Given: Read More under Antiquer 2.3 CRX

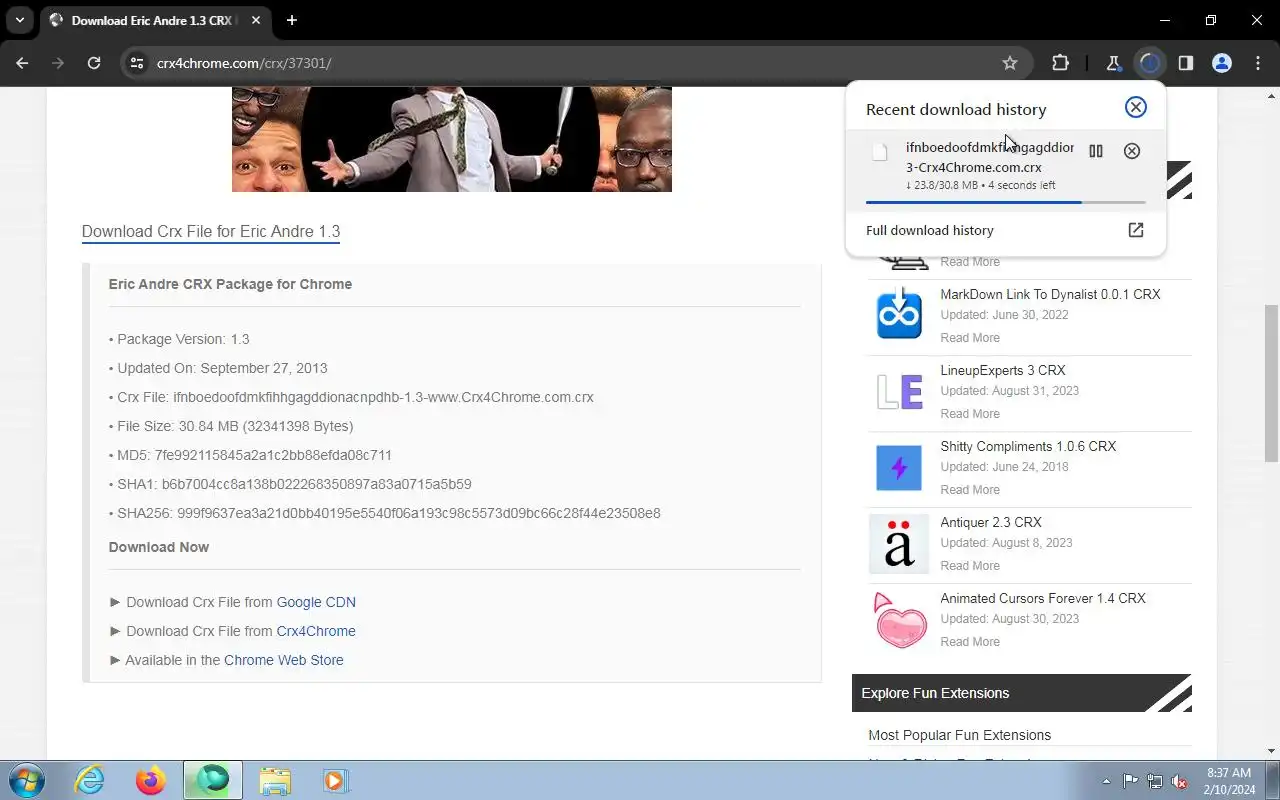Looking at the screenshot, I should tap(970, 566).
